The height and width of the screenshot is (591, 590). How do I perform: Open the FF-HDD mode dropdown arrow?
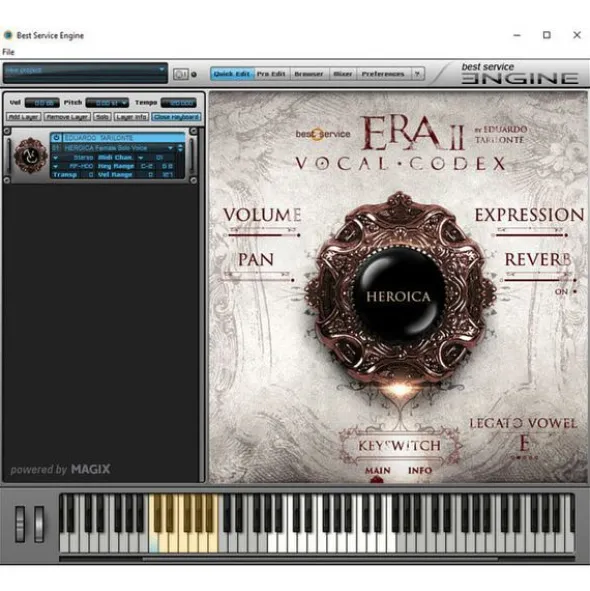pos(55,166)
